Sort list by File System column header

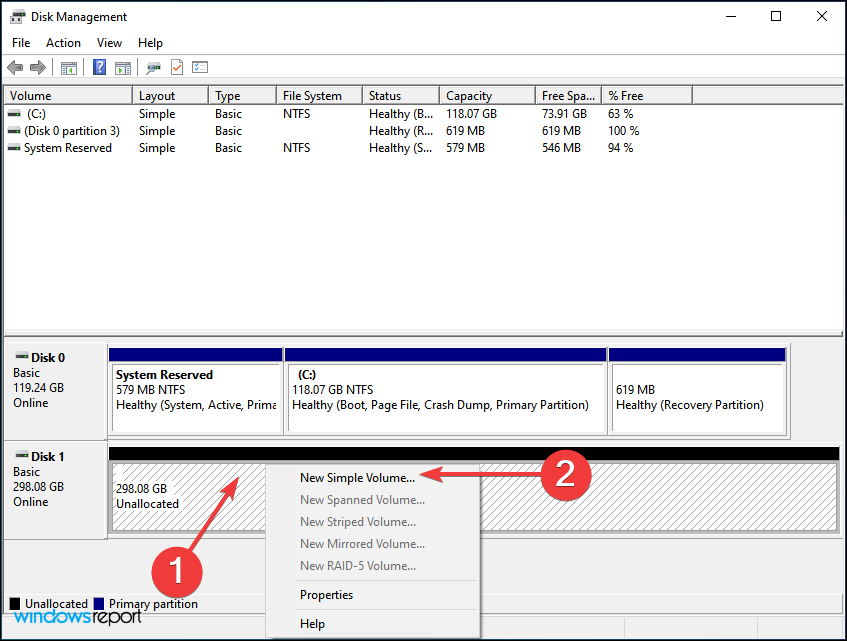(x=312, y=96)
